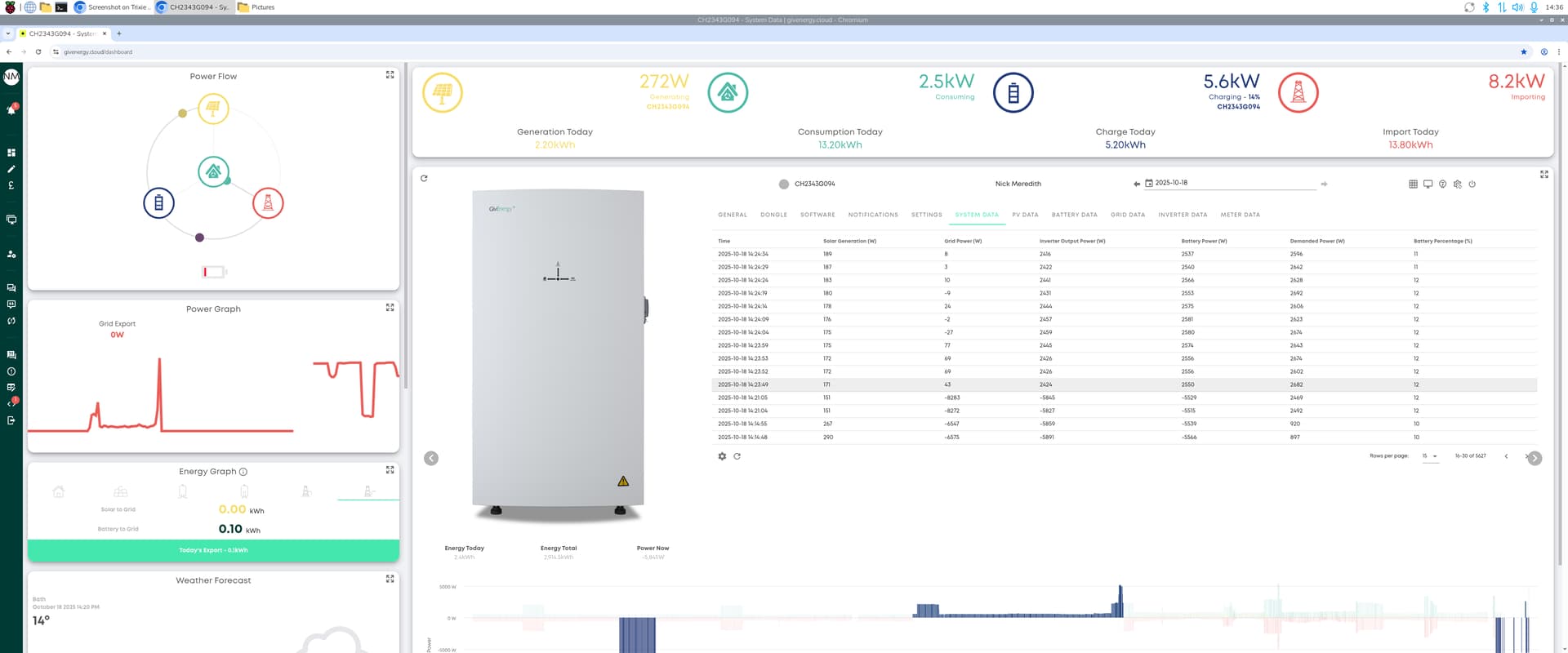Viewport: 1568px width, 653px height.
Task: Go to previous table page
Action: pyautogui.click(x=1506, y=456)
